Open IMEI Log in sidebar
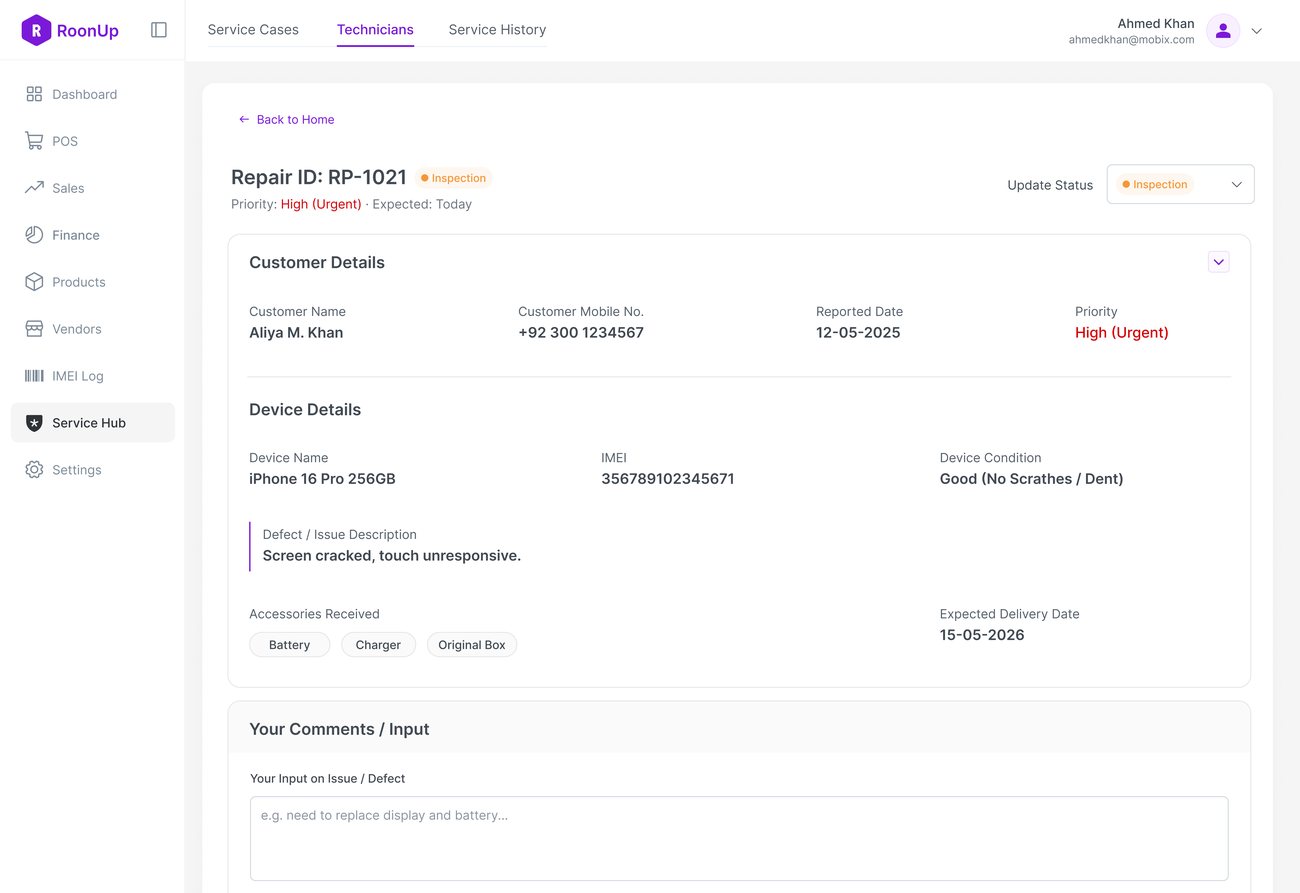Image resolution: width=1300 pixels, height=893 pixels. coord(93,376)
